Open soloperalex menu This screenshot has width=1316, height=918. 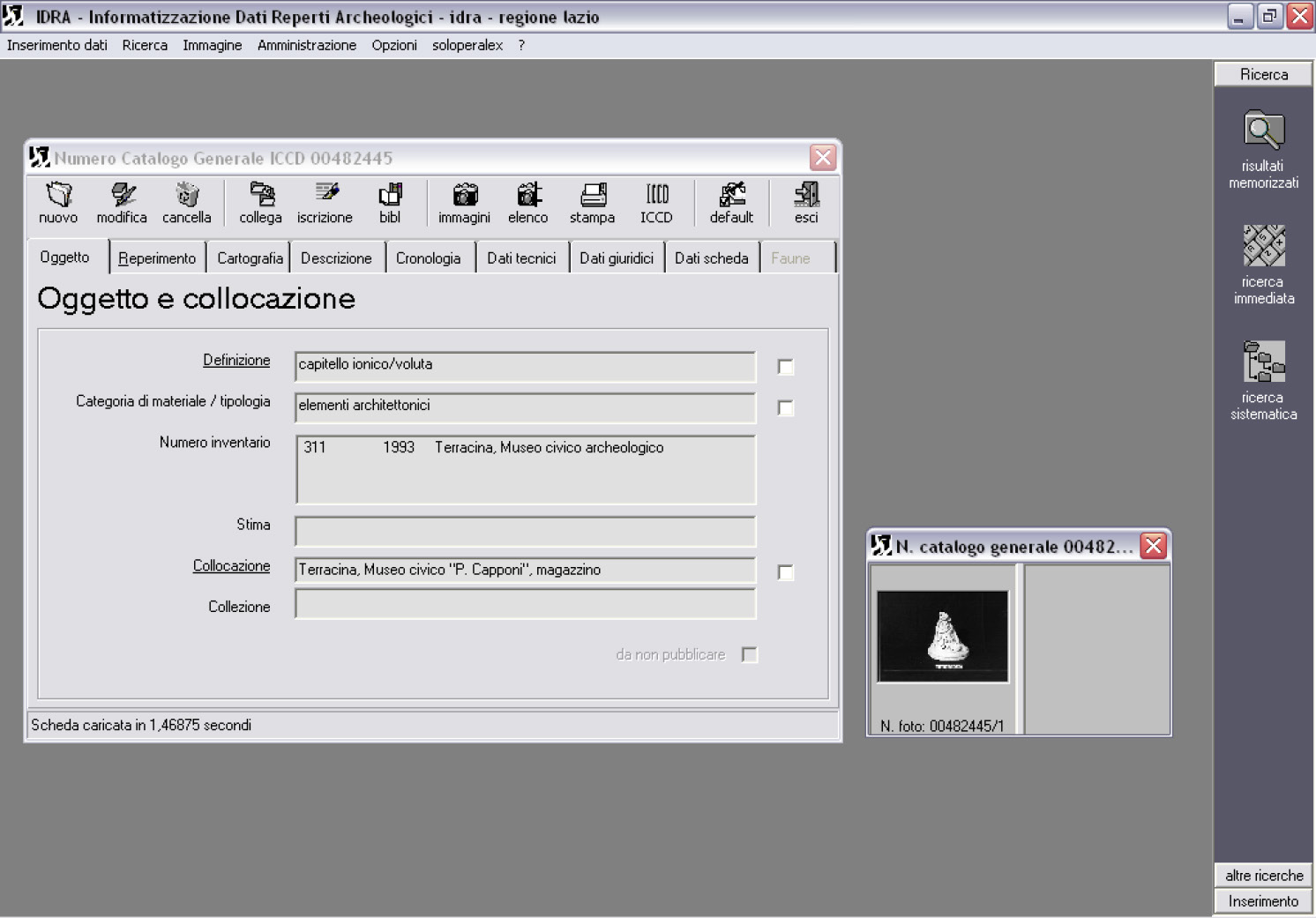tap(467, 45)
